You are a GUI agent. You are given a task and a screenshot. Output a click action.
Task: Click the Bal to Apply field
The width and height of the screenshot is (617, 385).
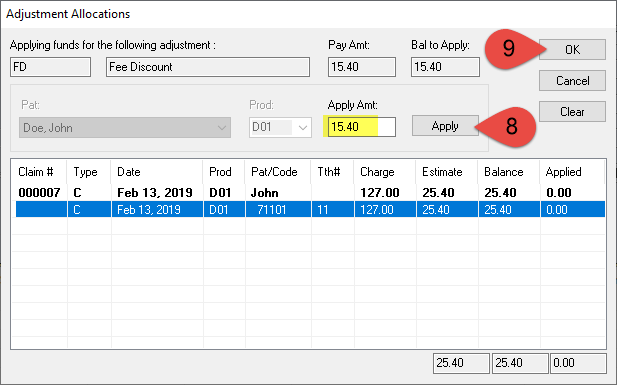point(445,67)
